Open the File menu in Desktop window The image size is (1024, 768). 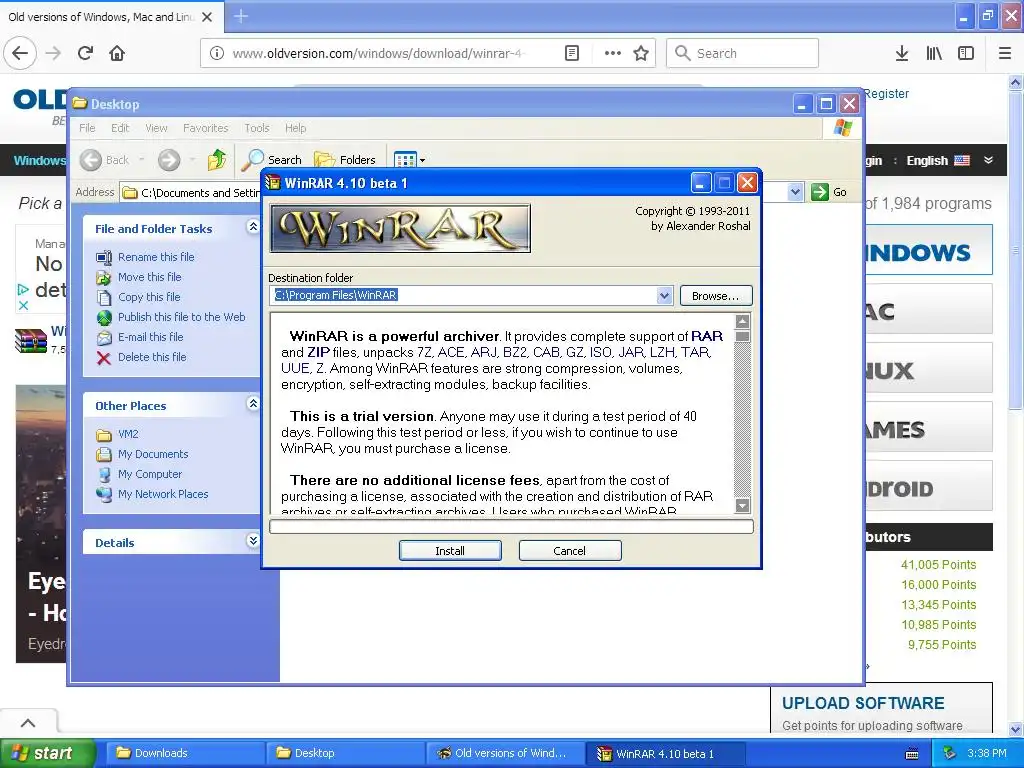point(87,128)
